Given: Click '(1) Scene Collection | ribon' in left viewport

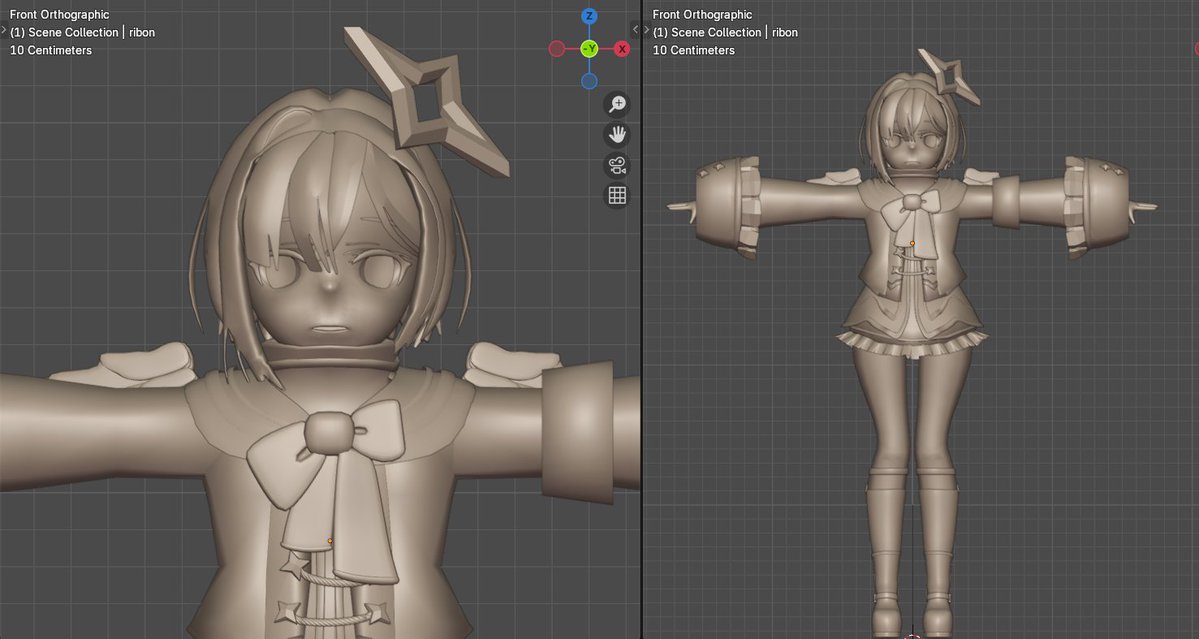Looking at the screenshot, I should pyautogui.click(x=83, y=32).
